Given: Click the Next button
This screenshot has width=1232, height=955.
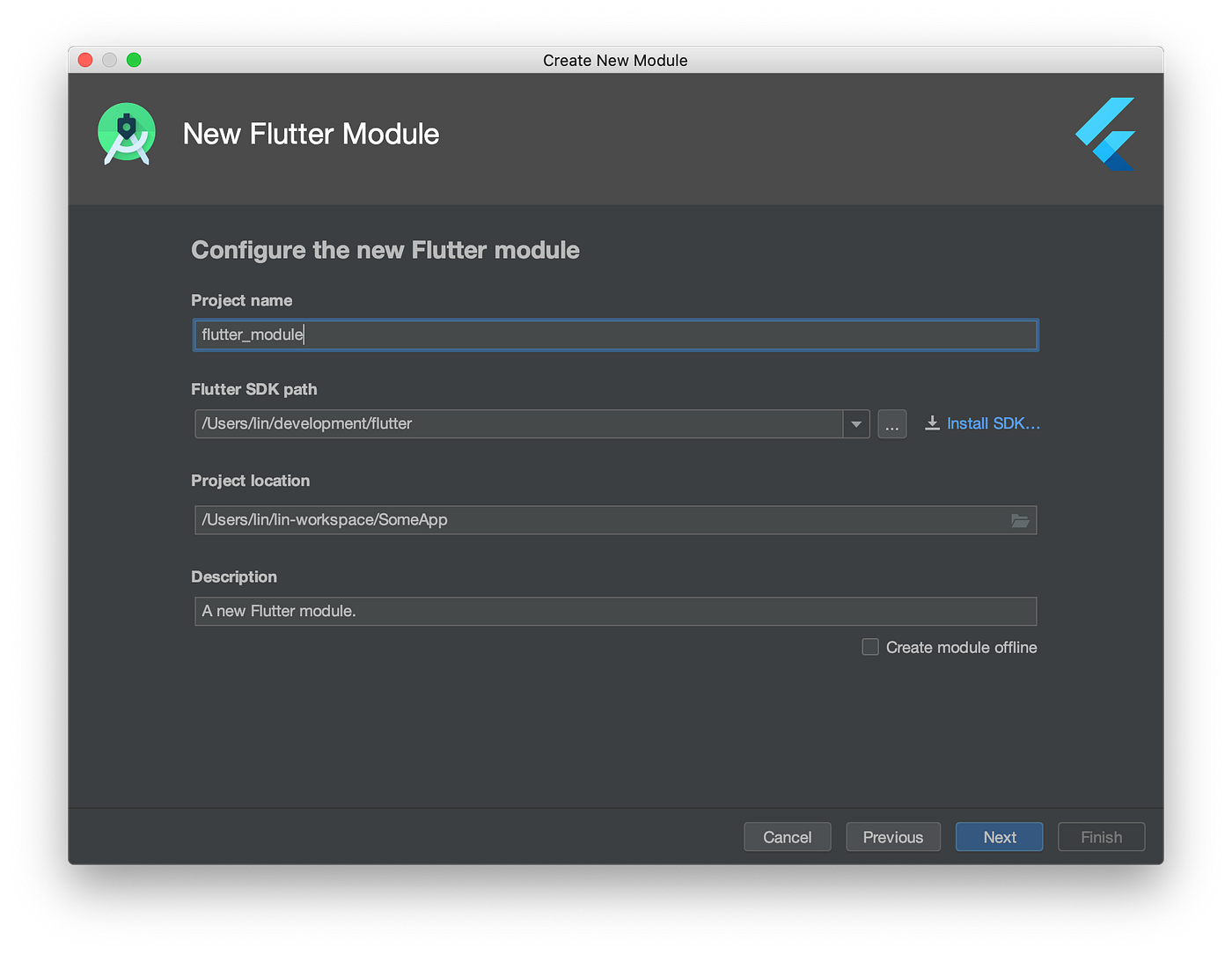Looking at the screenshot, I should point(999,836).
